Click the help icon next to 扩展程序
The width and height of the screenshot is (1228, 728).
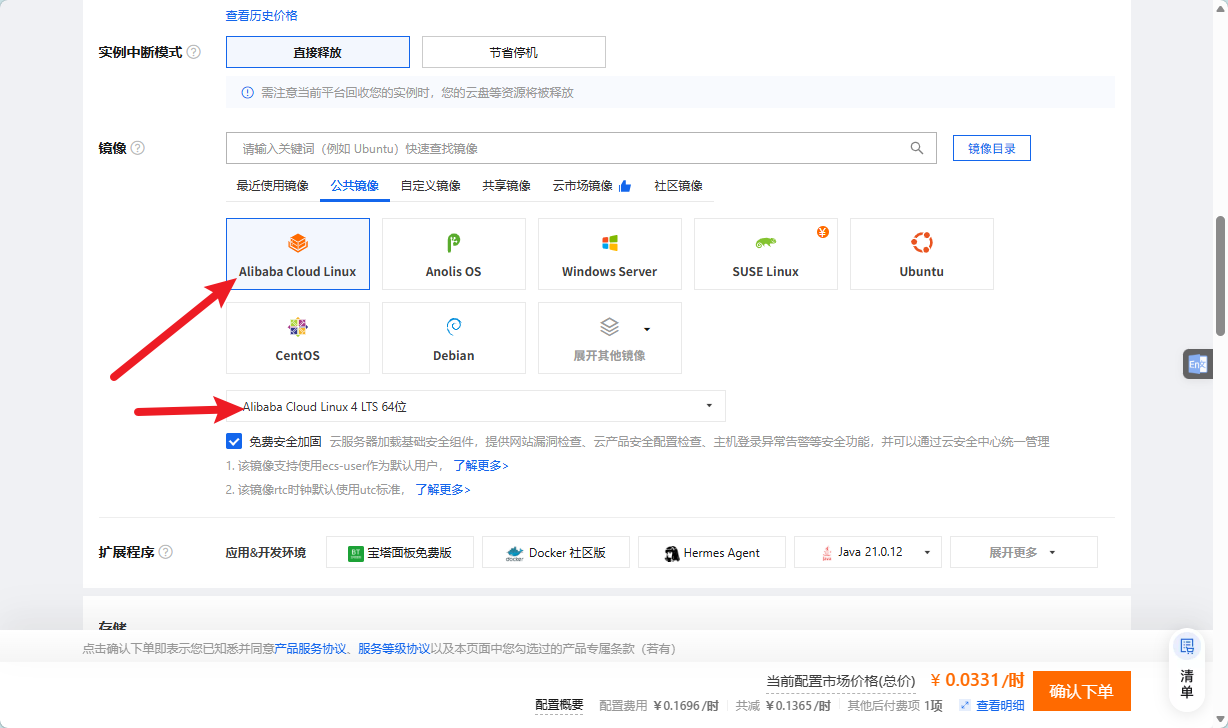(x=166, y=552)
